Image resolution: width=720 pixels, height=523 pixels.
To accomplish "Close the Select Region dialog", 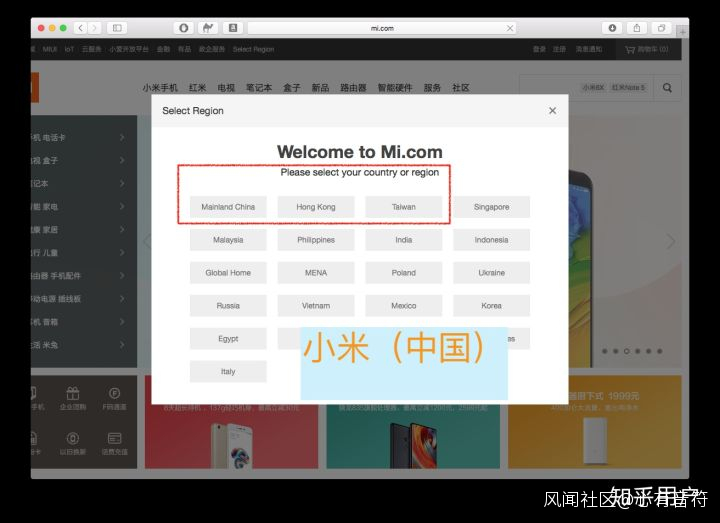I will 552,111.
